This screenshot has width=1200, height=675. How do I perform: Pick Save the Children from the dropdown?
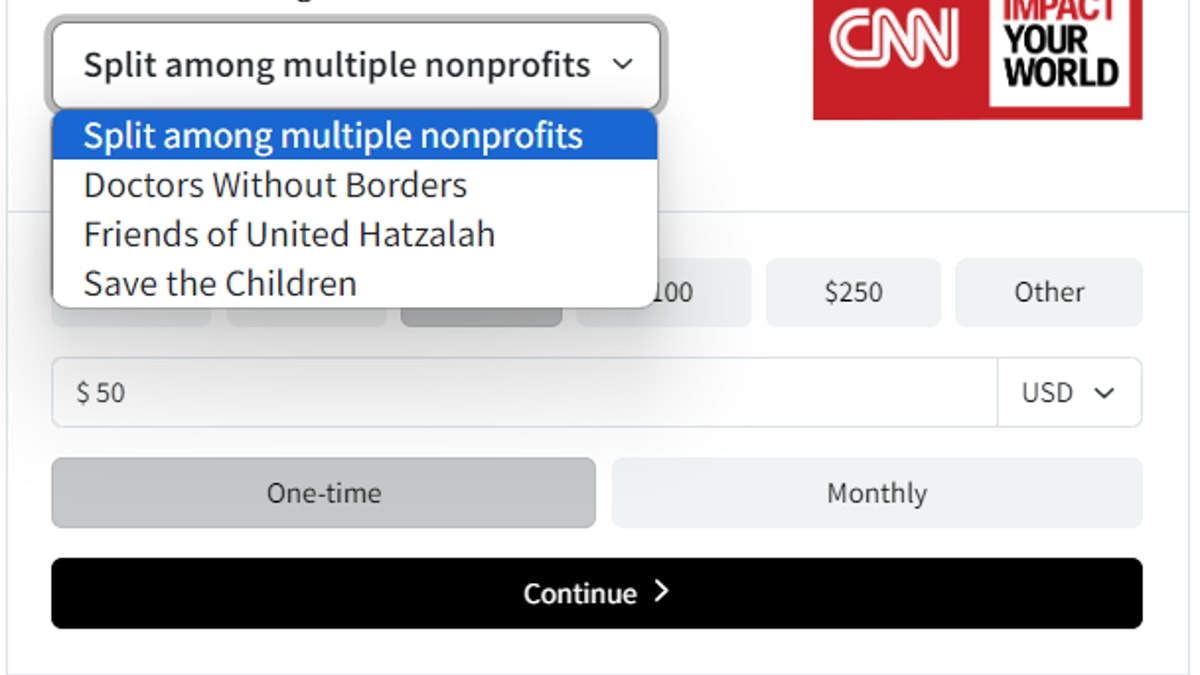220,283
